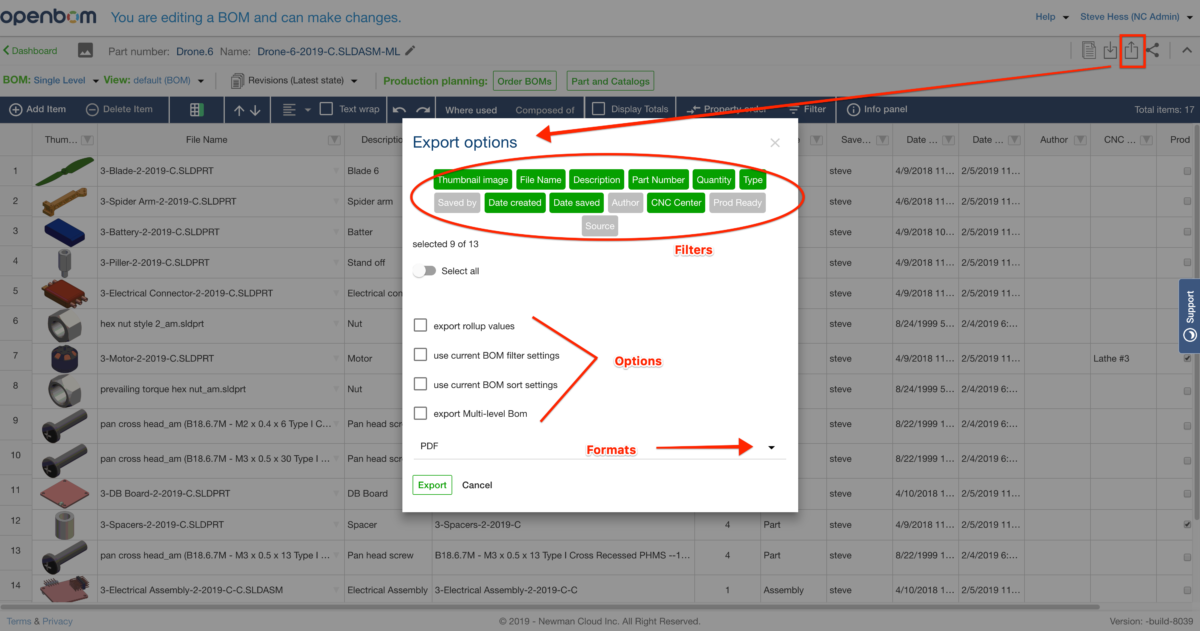Check export rollup values
Image resolution: width=1200 pixels, height=631 pixels.
pyautogui.click(x=420, y=326)
